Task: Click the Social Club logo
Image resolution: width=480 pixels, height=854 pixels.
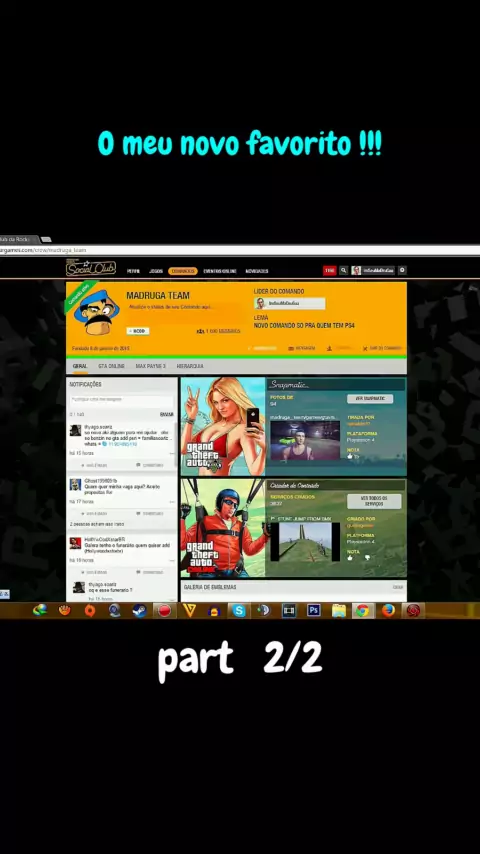Action: [x=90, y=268]
